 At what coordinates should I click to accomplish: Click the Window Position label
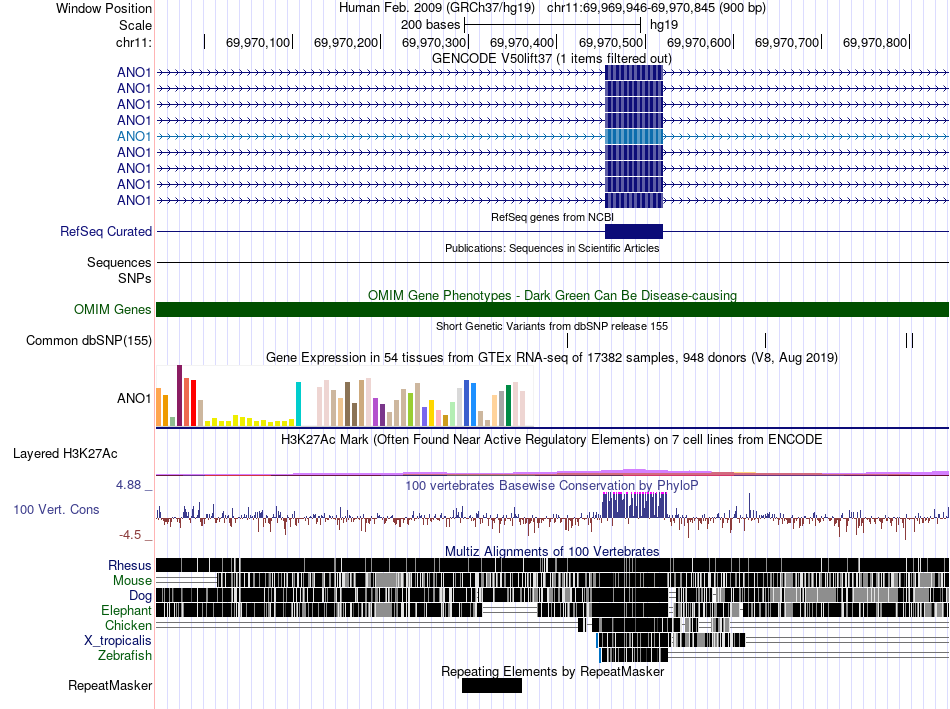104,8
